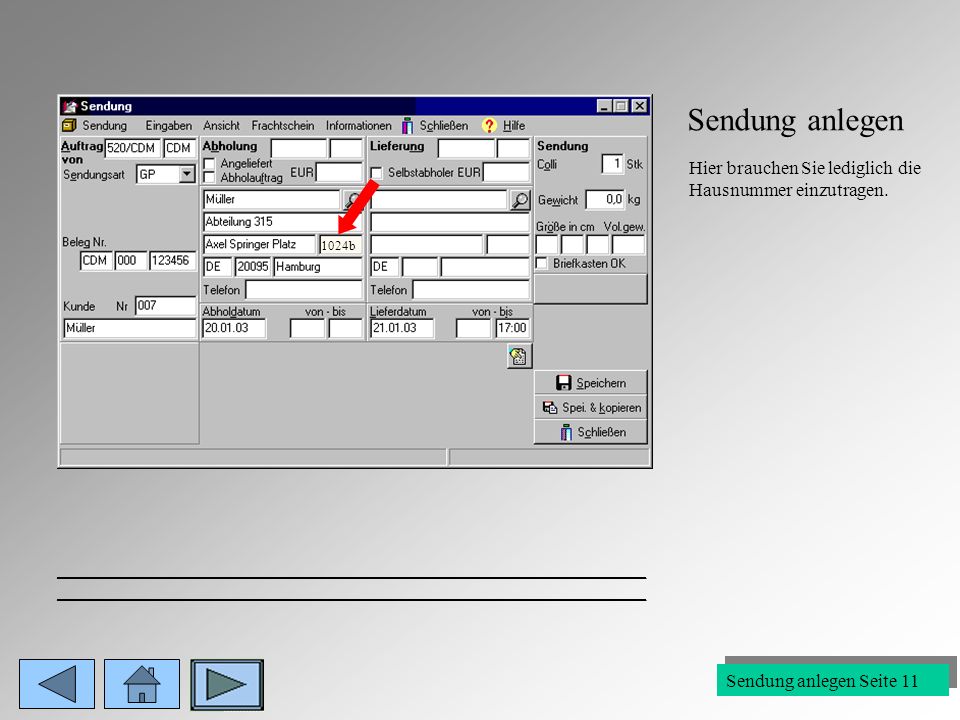
Task: Click the Auftrag field 520/CDM
Action: [133, 148]
